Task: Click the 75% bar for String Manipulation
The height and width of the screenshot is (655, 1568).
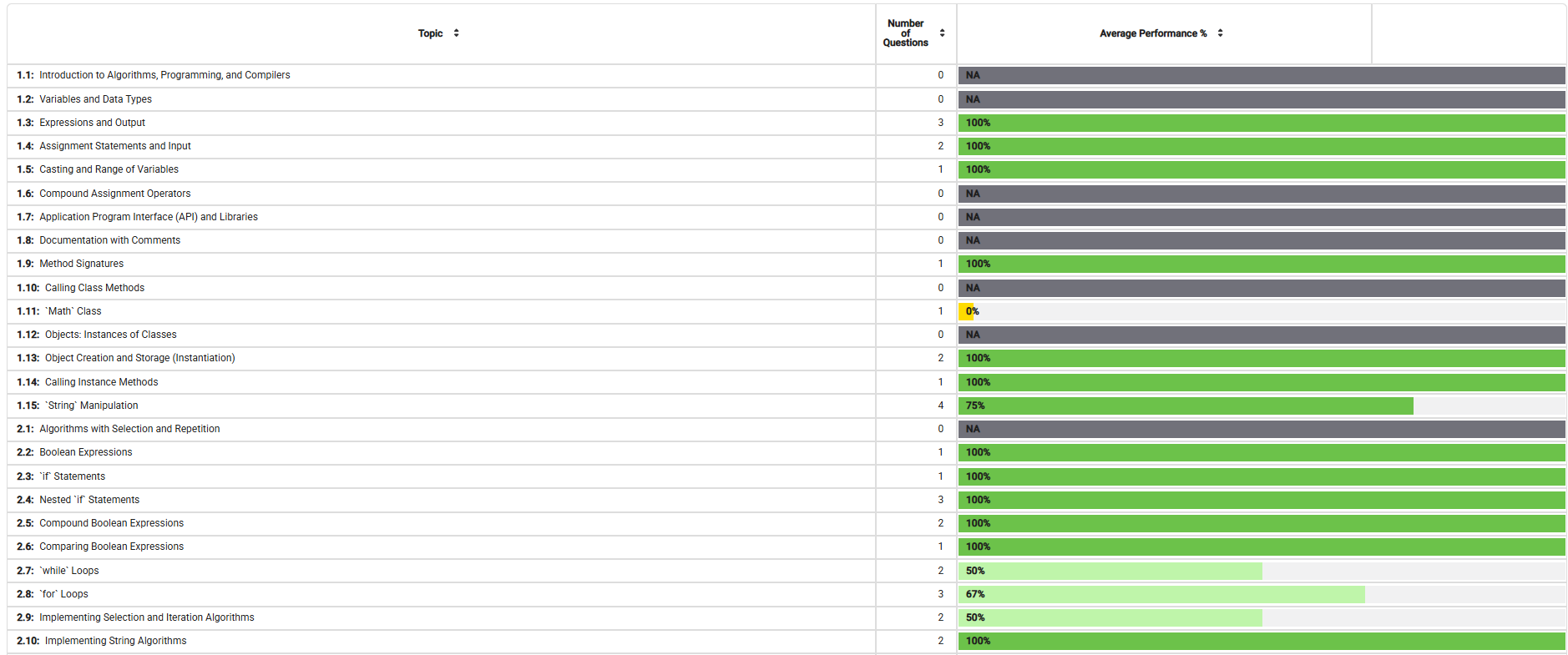Action: [x=1186, y=406]
